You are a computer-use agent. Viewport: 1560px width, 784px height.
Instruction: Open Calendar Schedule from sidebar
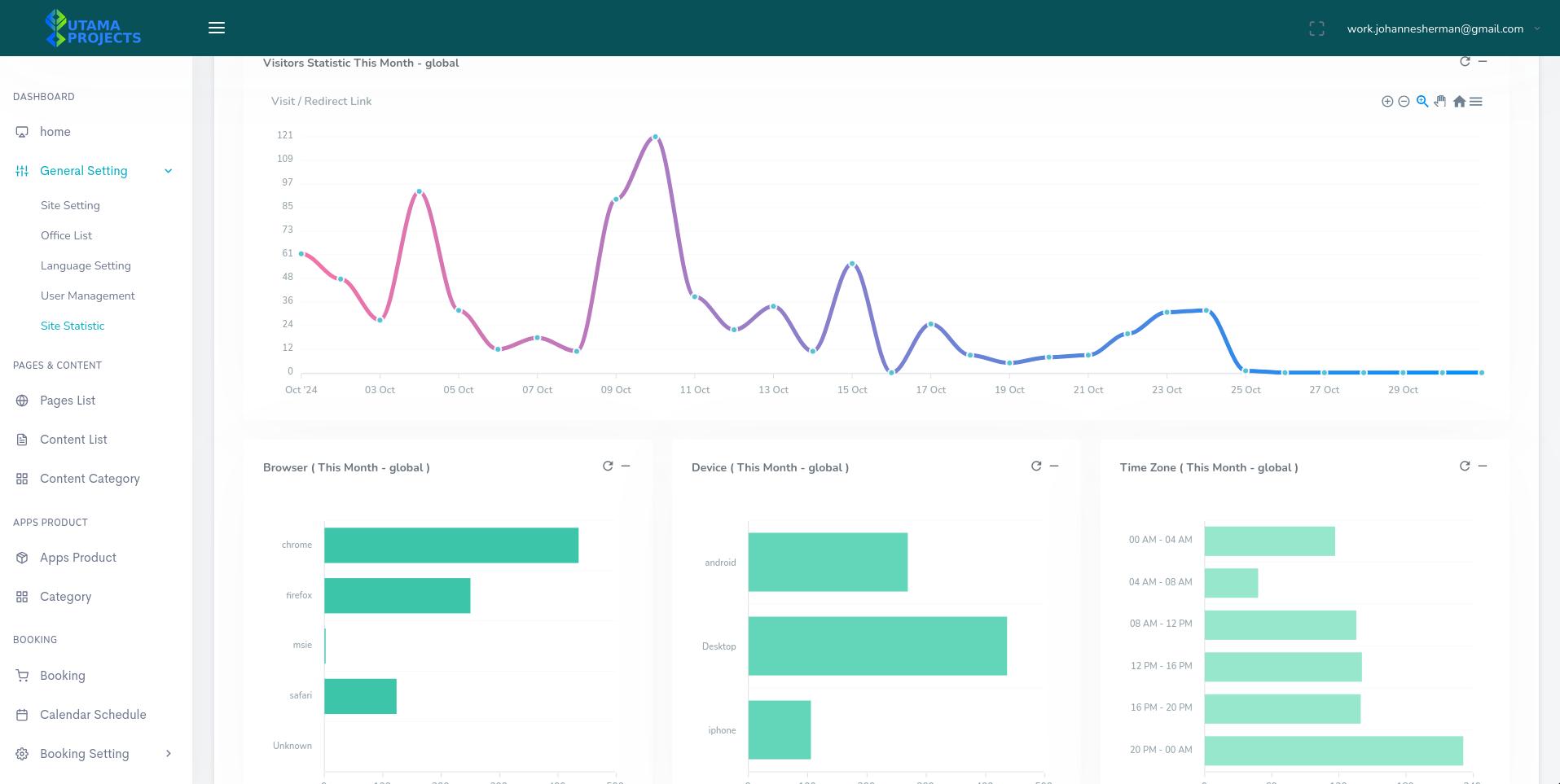point(93,715)
